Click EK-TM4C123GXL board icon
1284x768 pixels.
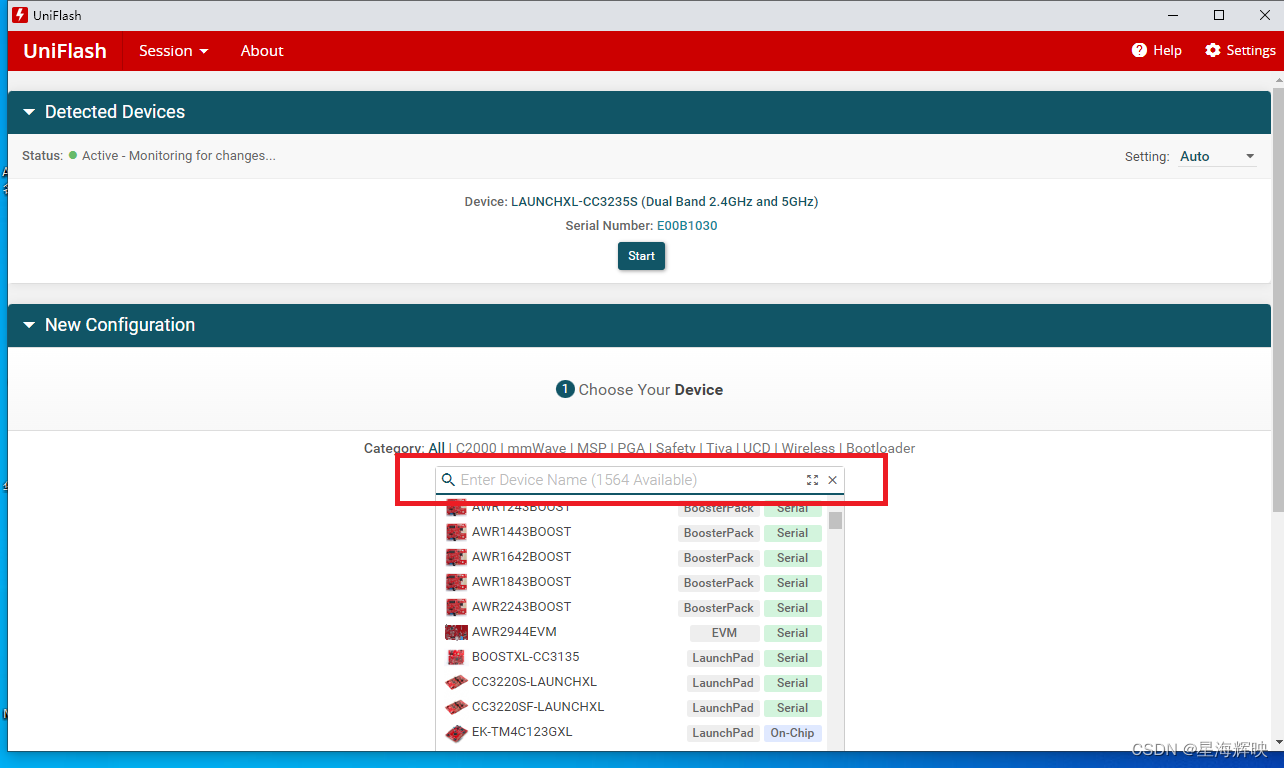click(x=456, y=732)
